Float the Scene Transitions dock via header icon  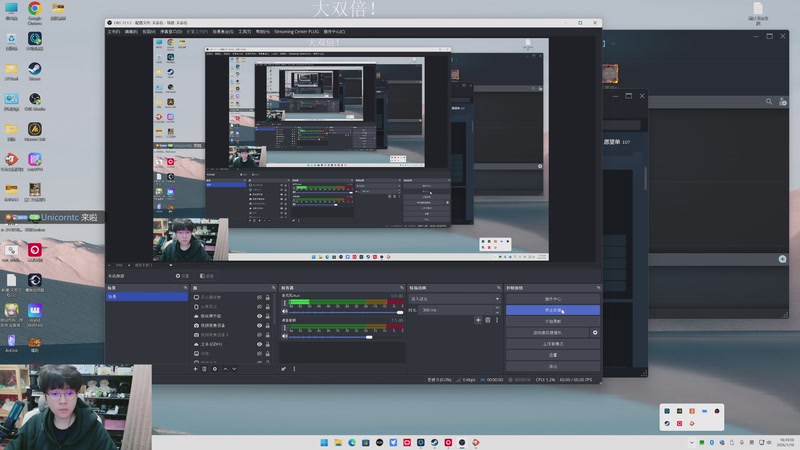498,288
